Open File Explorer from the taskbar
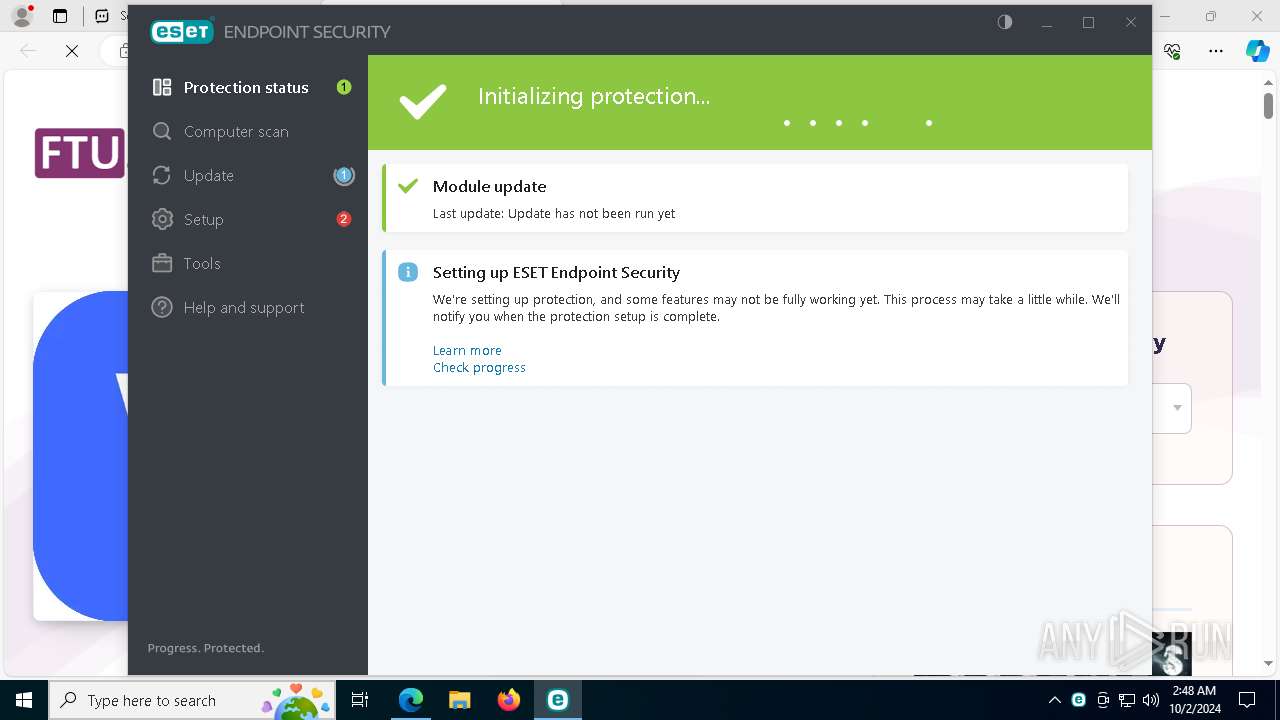This screenshot has height=720, width=1280. tap(459, 700)
